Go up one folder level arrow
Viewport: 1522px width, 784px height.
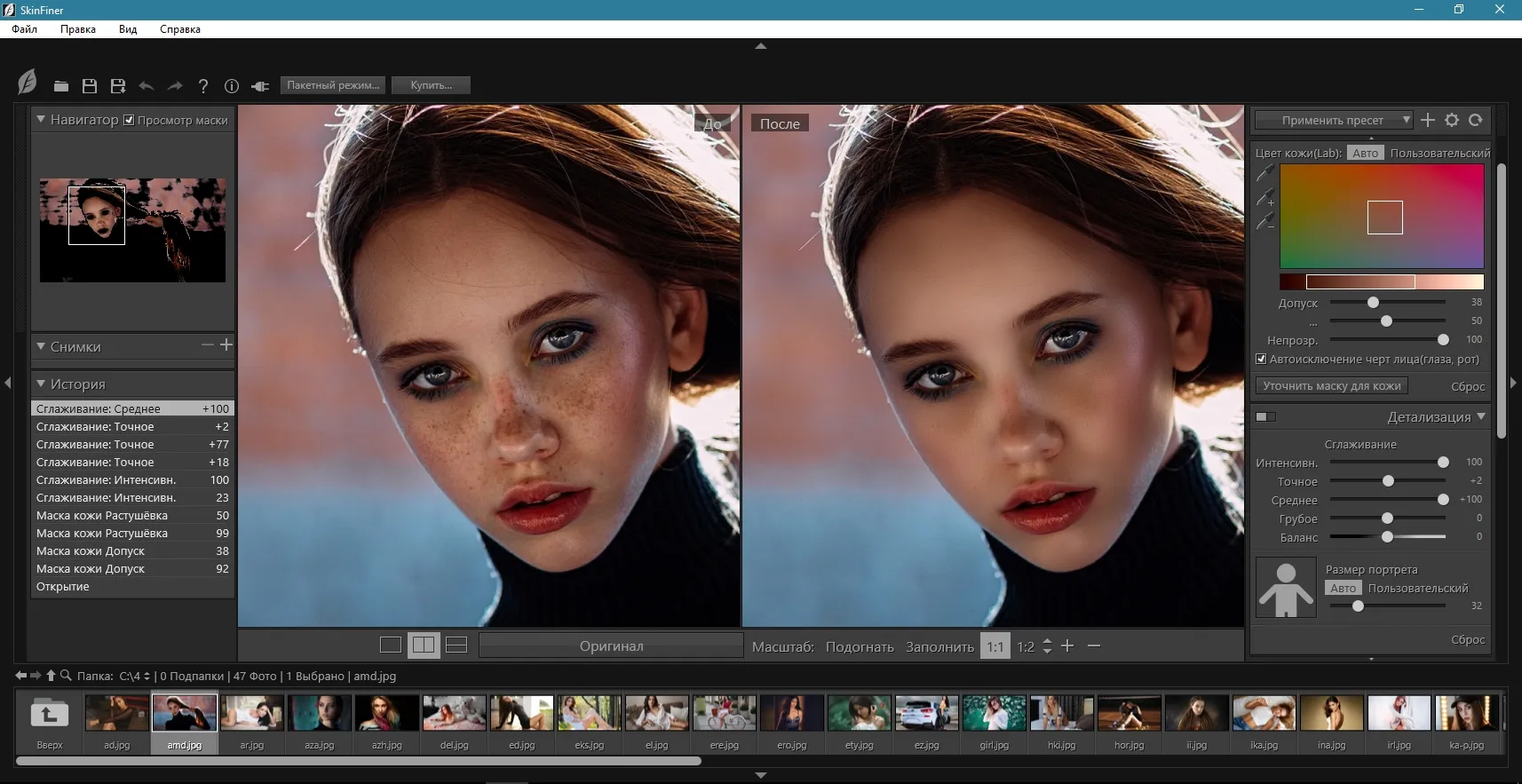(52, 676)
